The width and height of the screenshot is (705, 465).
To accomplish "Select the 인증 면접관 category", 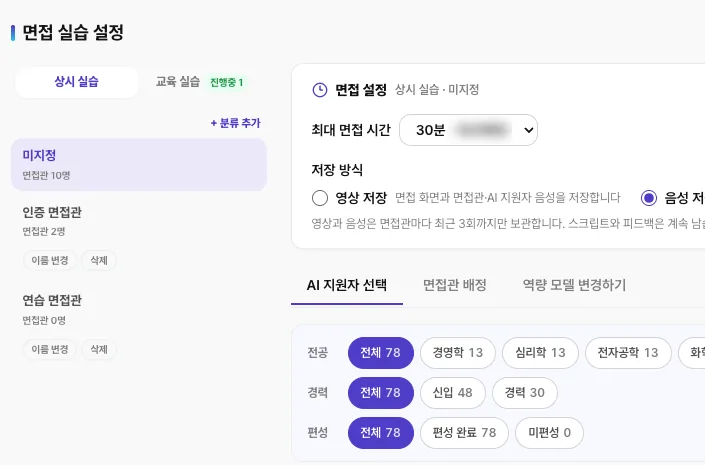I will (52, 212).
